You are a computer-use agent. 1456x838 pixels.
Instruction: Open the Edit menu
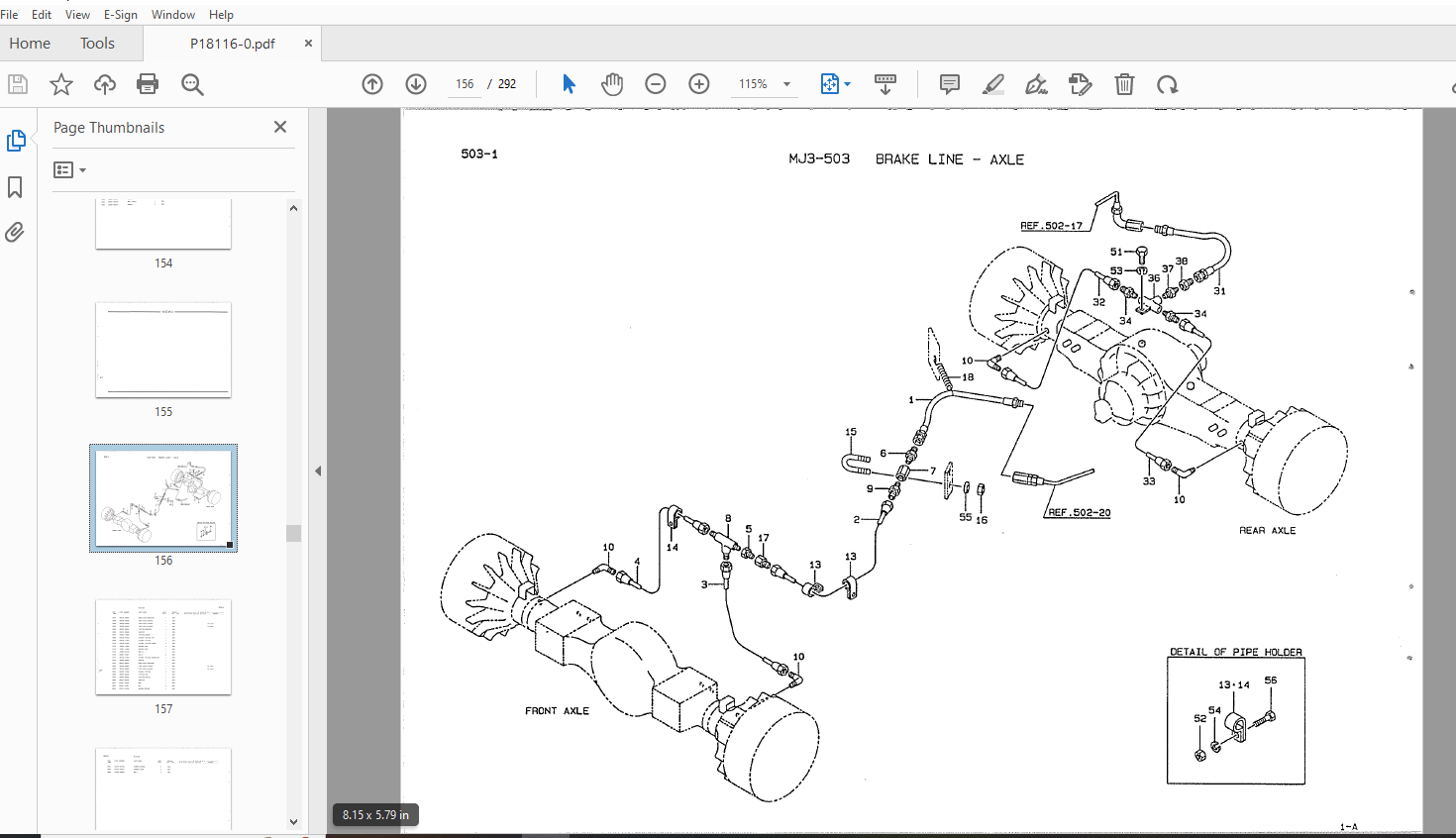[42, 14]
